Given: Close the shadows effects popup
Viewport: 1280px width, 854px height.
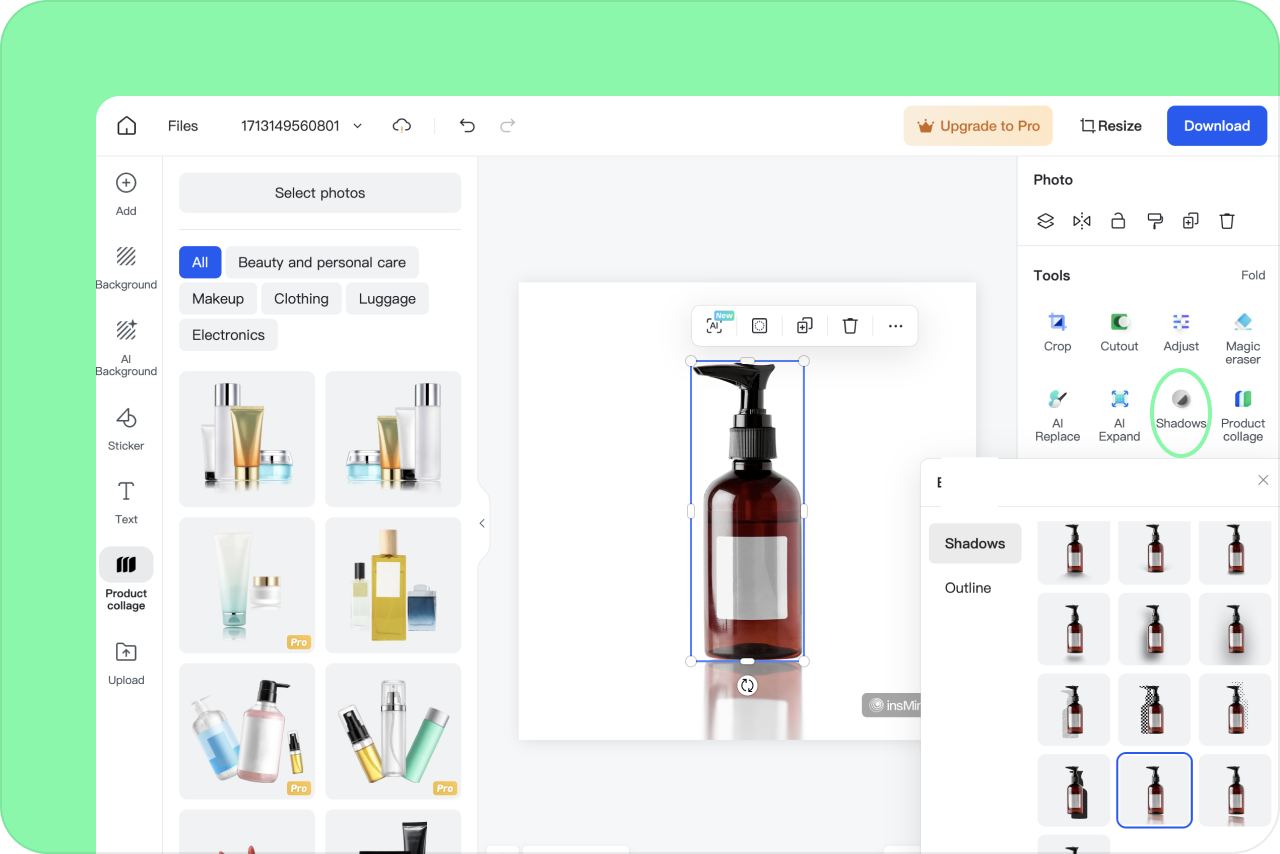Looking at the screenshot, I should [1263, 481].
